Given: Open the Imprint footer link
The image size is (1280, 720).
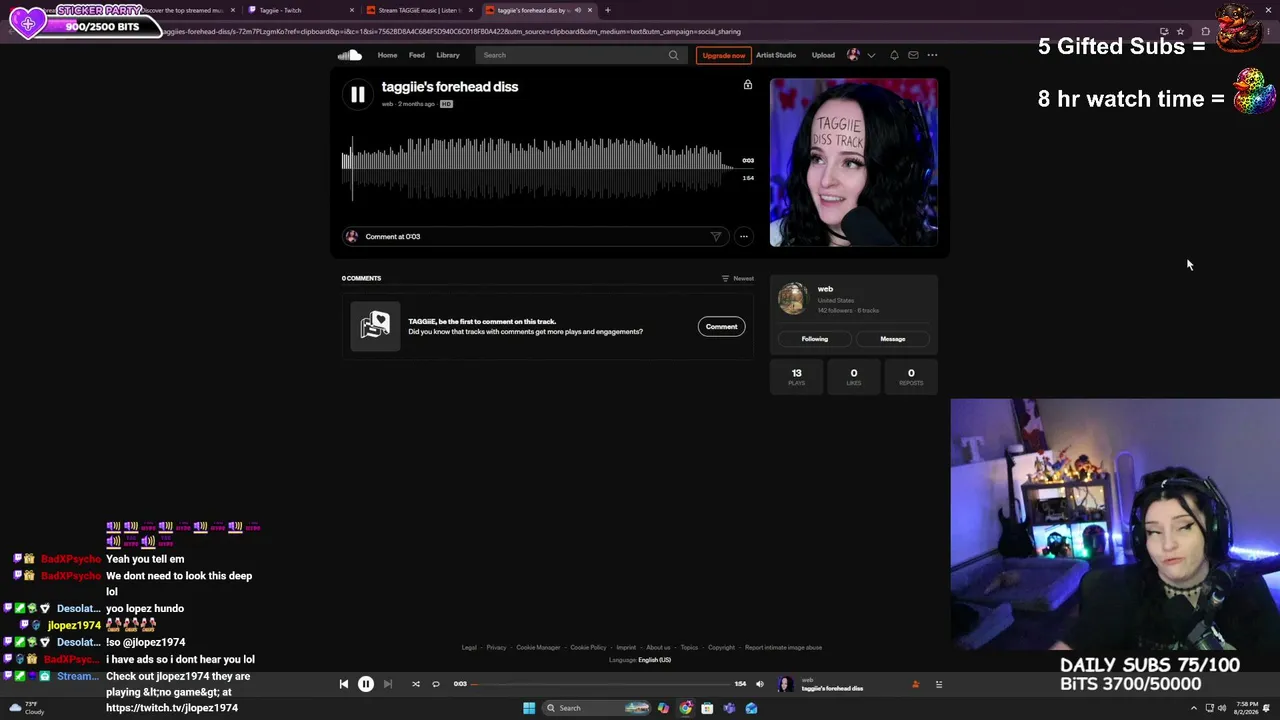Looking at the screenshot, I should (x=626, y=647).
